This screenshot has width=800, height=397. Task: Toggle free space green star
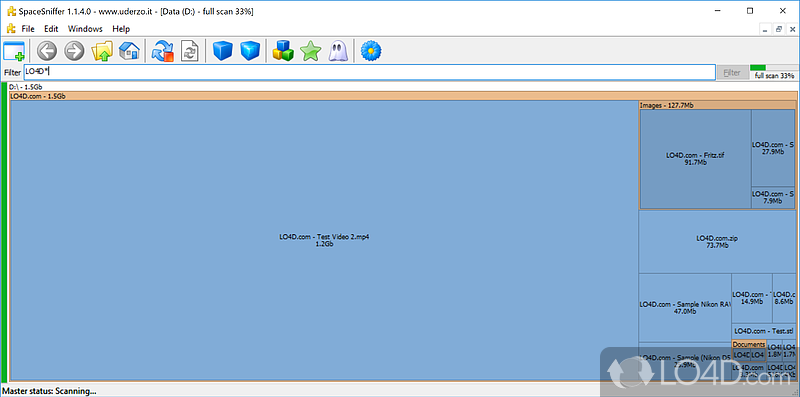pyautogui.click(x=310, y=51)
